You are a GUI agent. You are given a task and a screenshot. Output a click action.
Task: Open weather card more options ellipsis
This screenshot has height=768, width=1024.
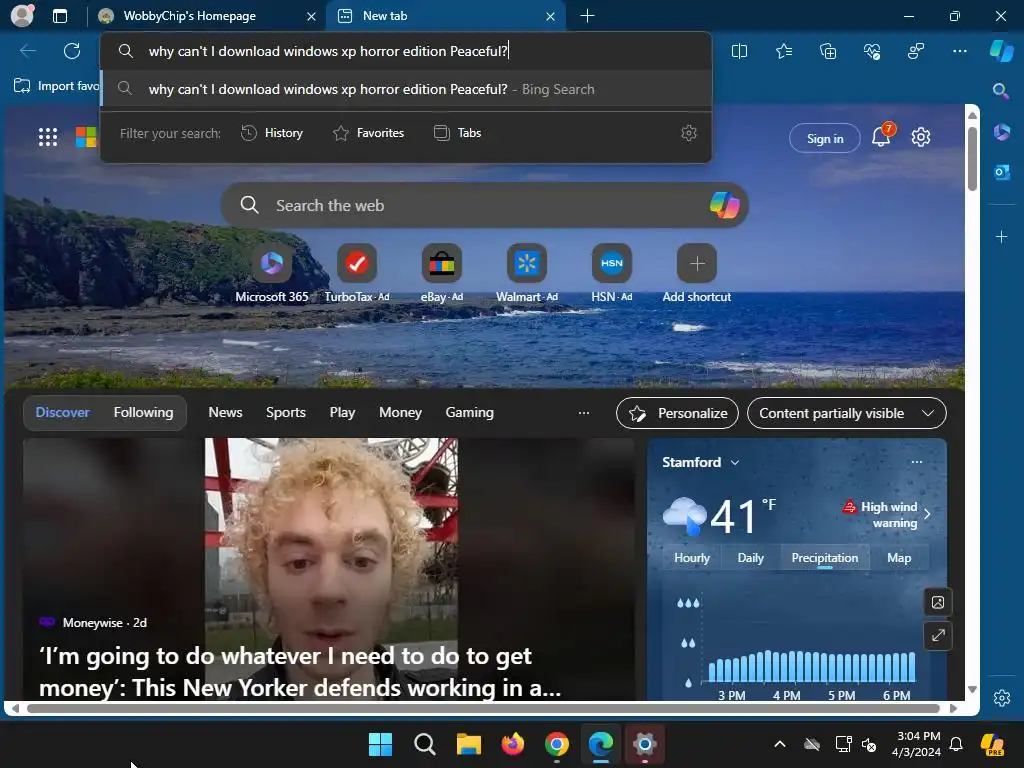(917, 462)
